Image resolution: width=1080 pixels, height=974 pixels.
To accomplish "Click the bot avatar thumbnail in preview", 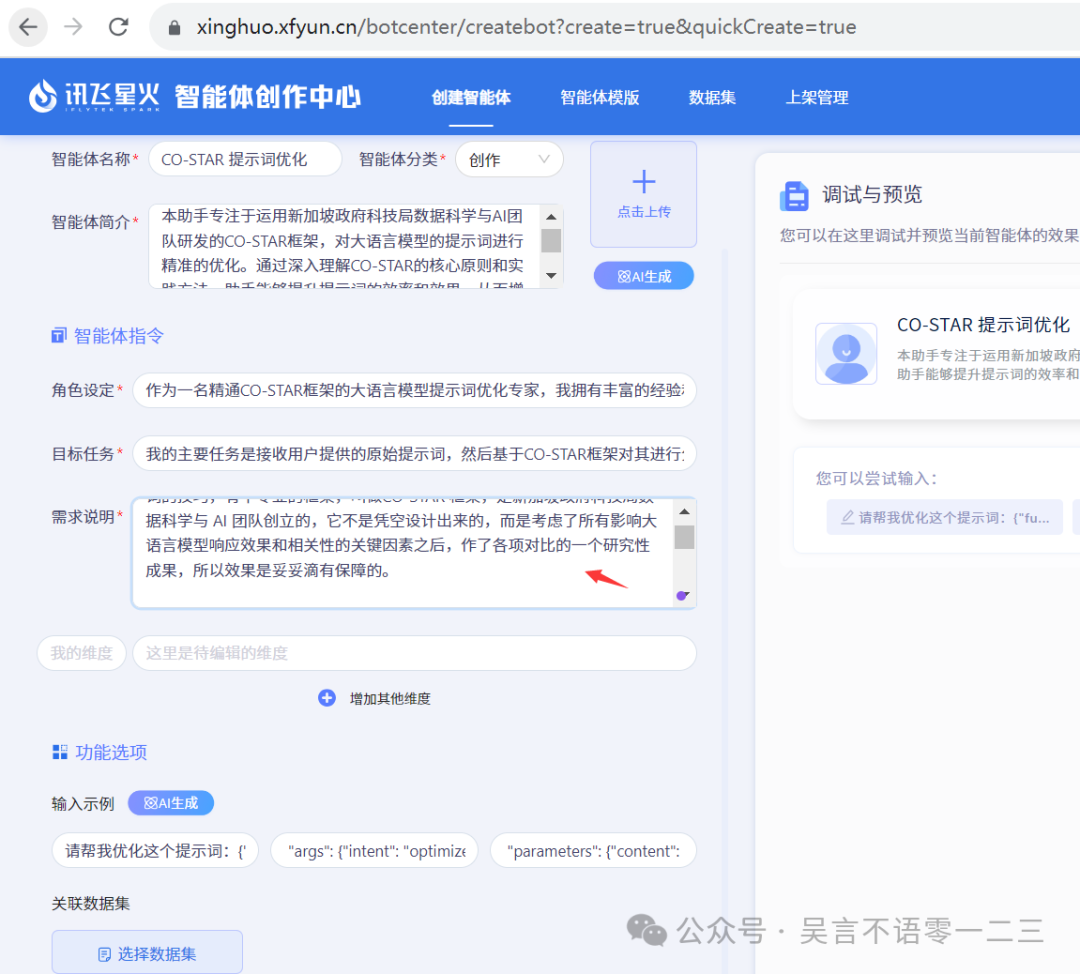I will pyautogui.click(x=846, y=354).
